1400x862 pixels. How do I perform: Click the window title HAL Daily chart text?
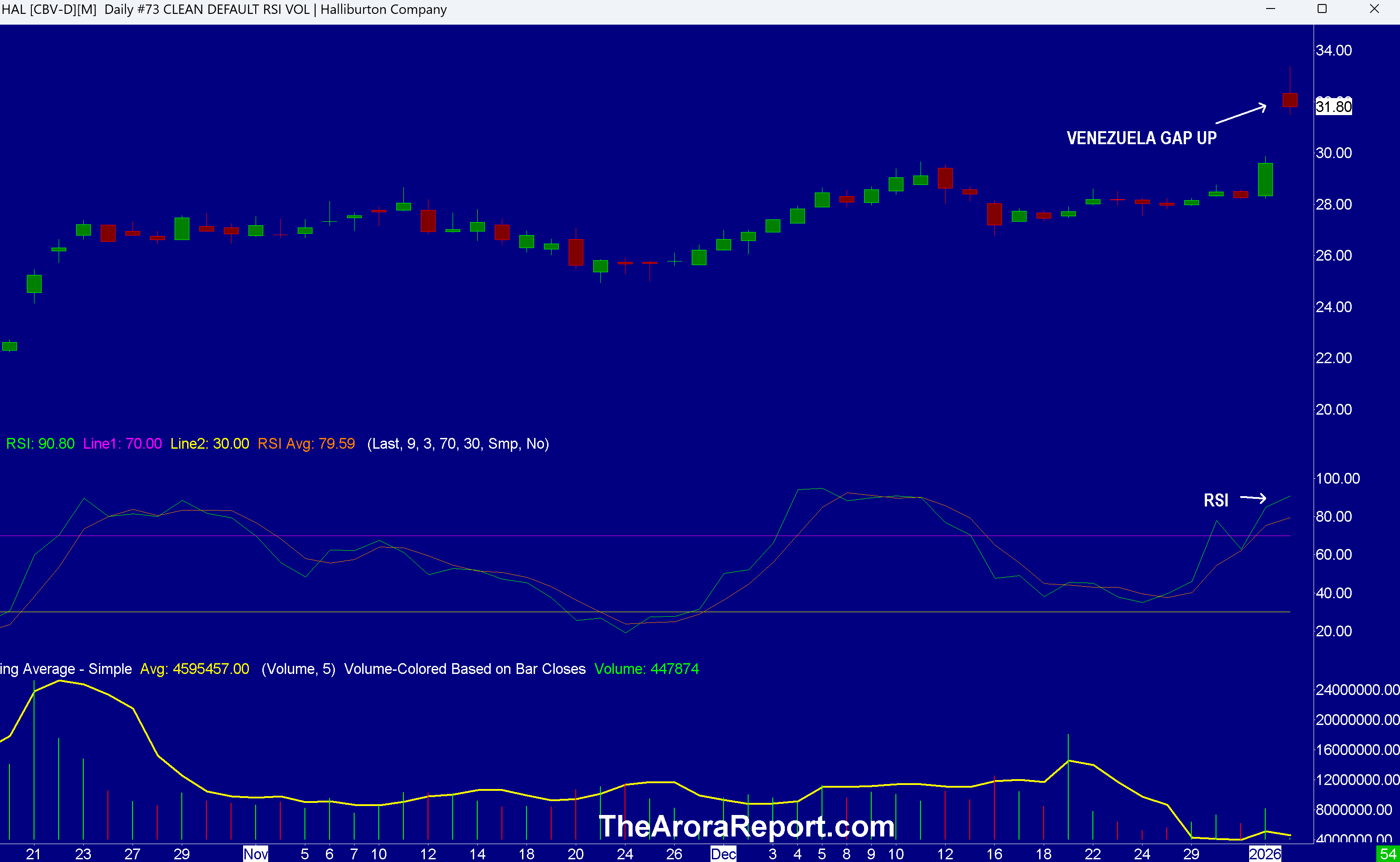pos(224,10)
